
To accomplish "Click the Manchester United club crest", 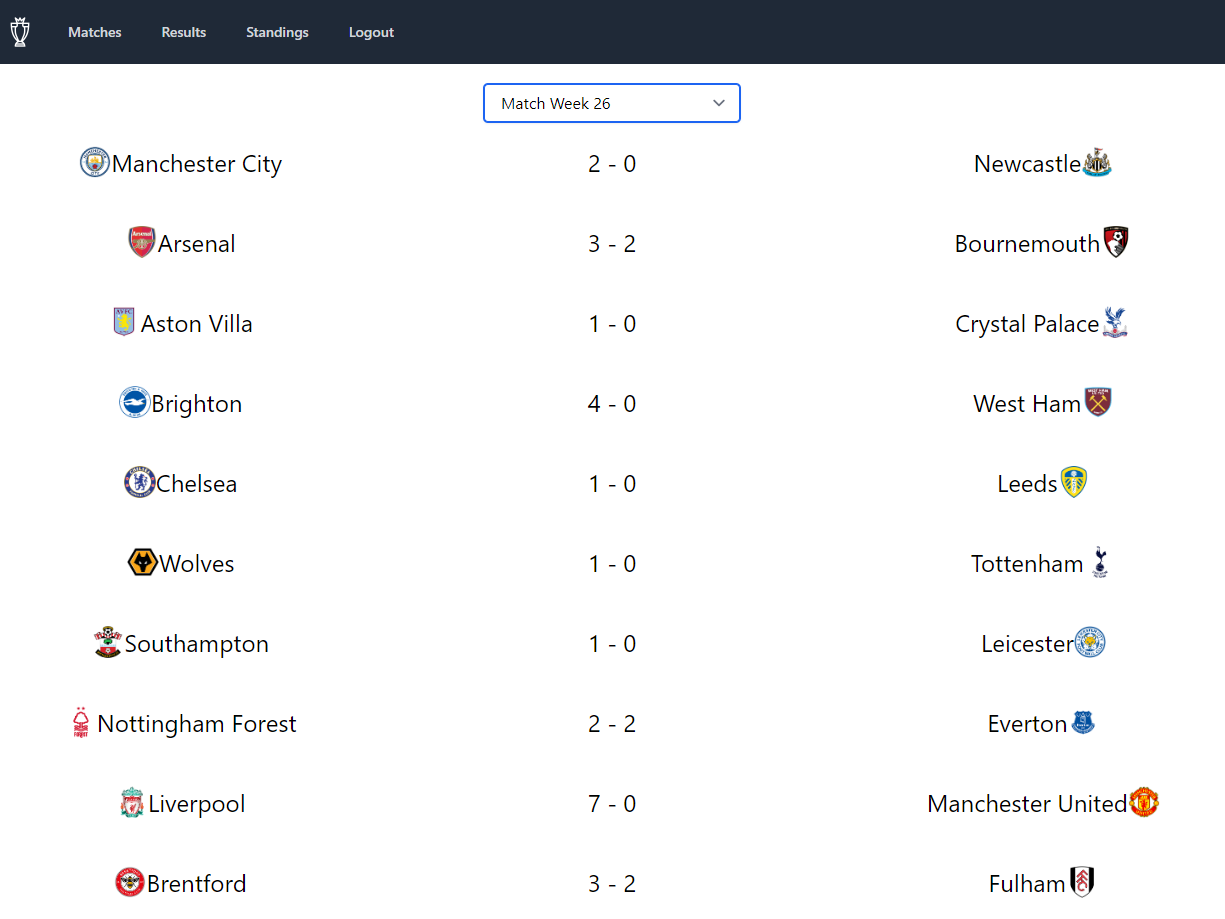I will 1144,802.
